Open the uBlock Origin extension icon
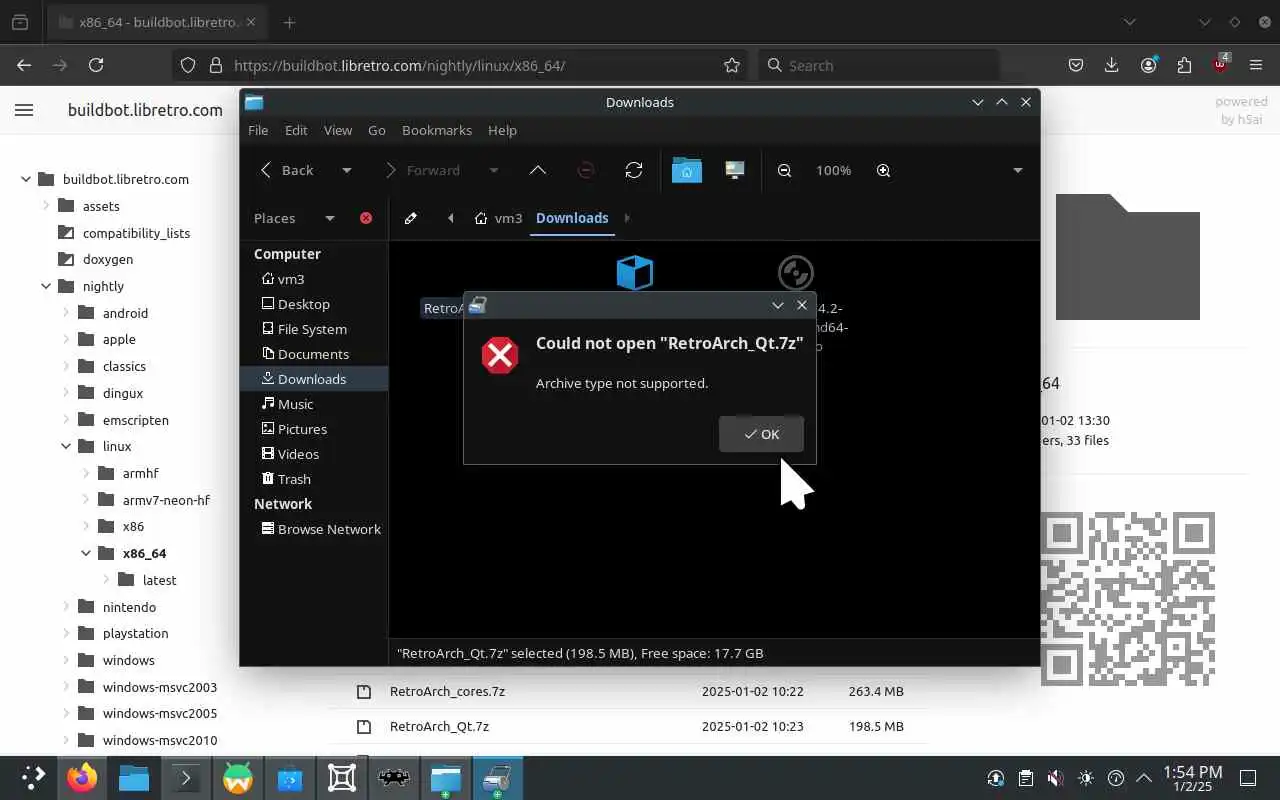 click(1220, 64)
